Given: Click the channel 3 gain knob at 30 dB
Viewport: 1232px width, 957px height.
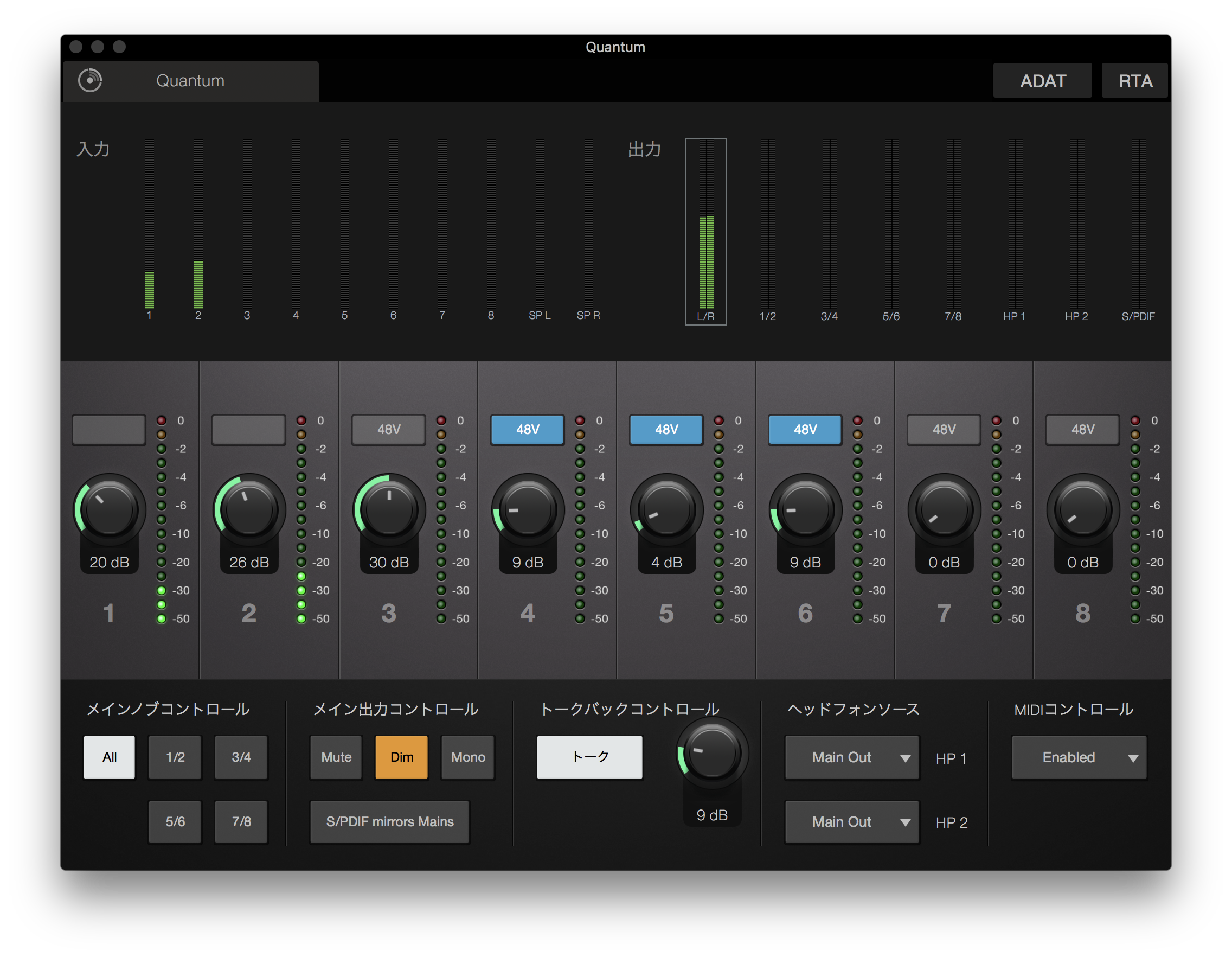Looking at the screenshot, I should point(389,509).
